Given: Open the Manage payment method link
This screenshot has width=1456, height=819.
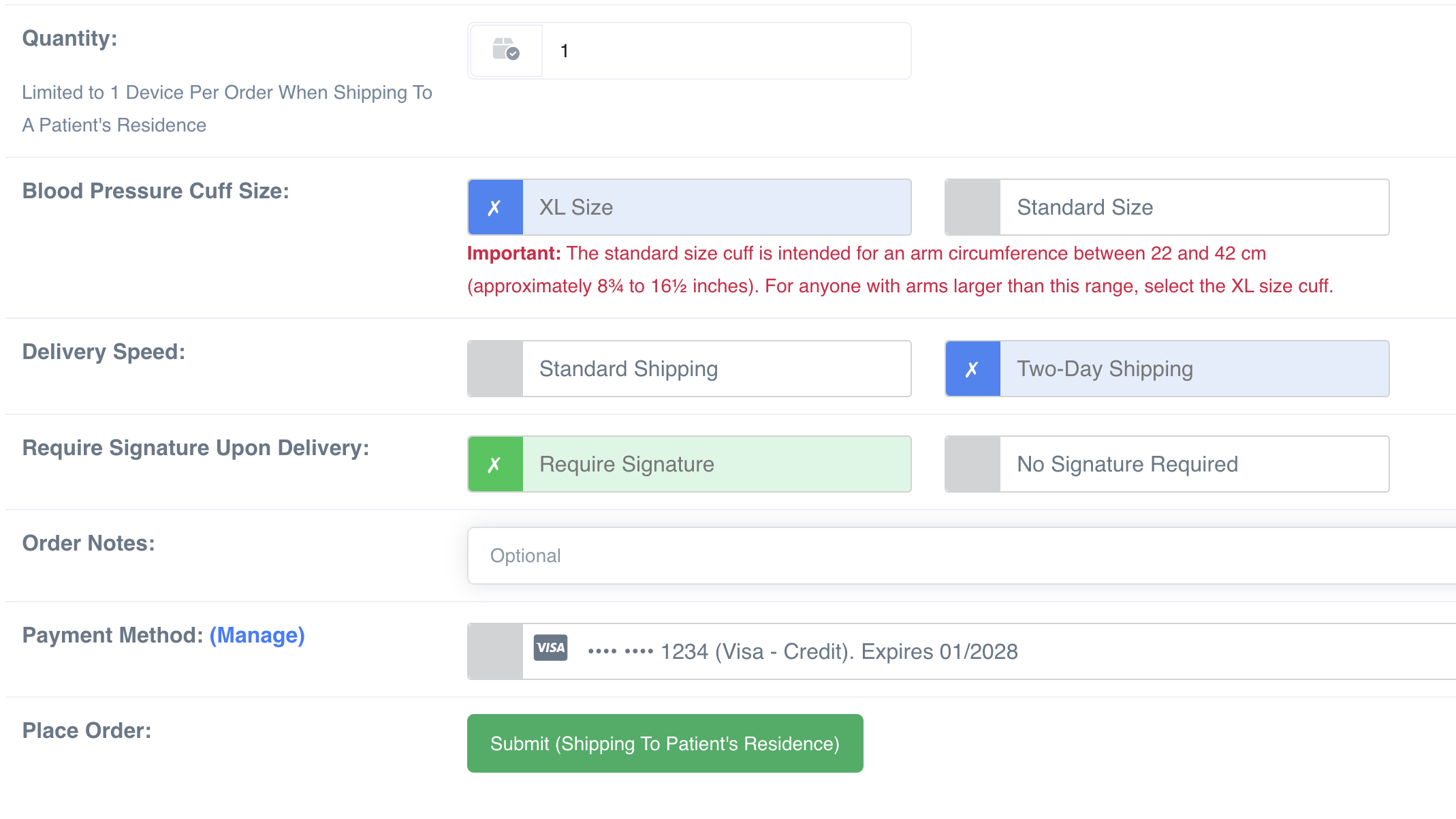Looking at the screenshot, I should (257, 635).
